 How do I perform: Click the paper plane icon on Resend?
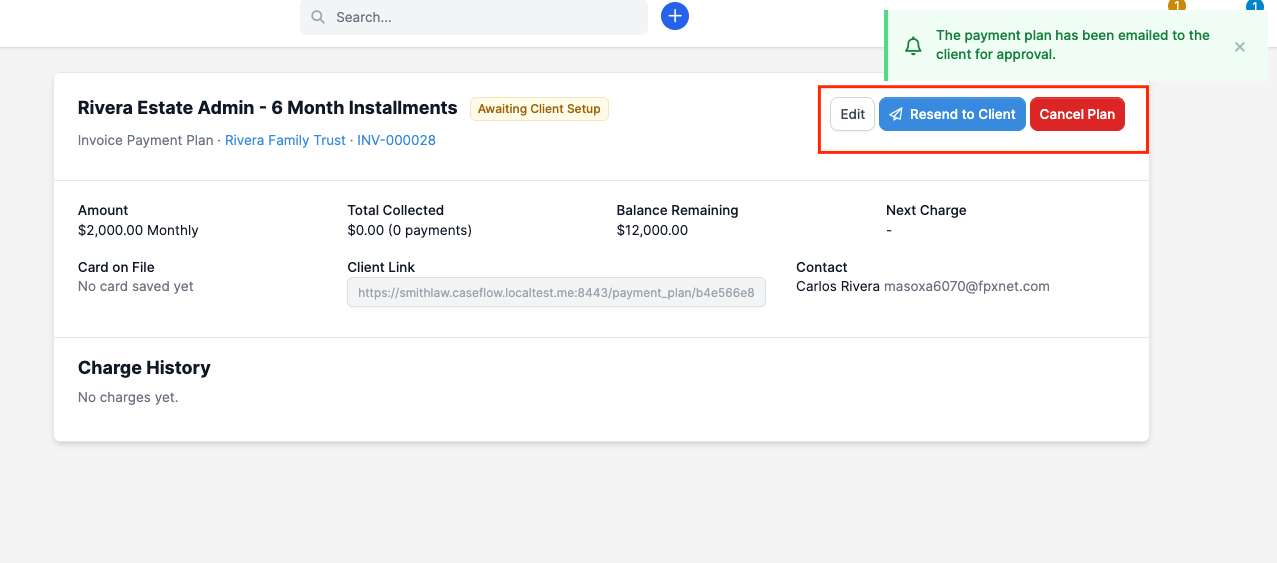coord(896,114)
